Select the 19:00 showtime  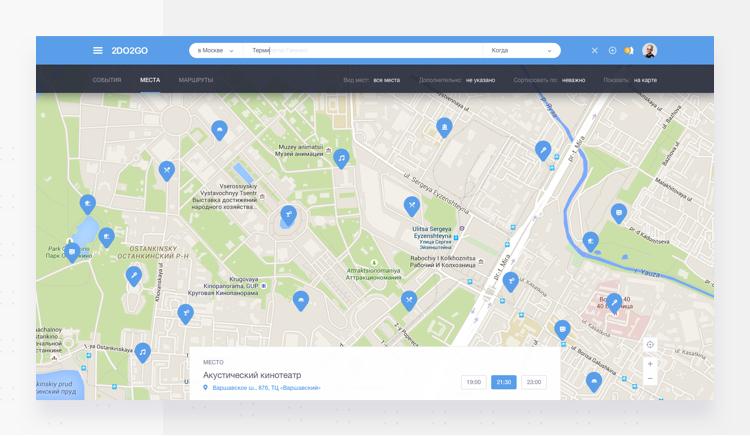pos(473,382)
